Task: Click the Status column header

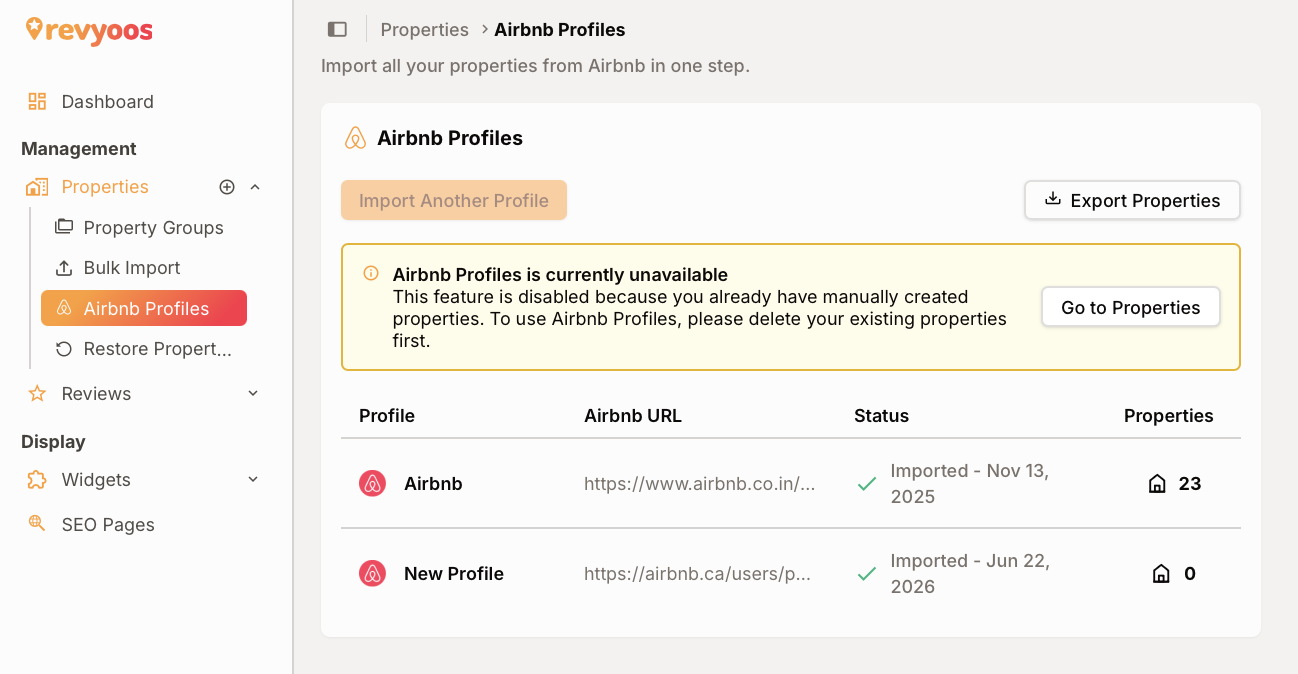Action: (x=881, y=416)
